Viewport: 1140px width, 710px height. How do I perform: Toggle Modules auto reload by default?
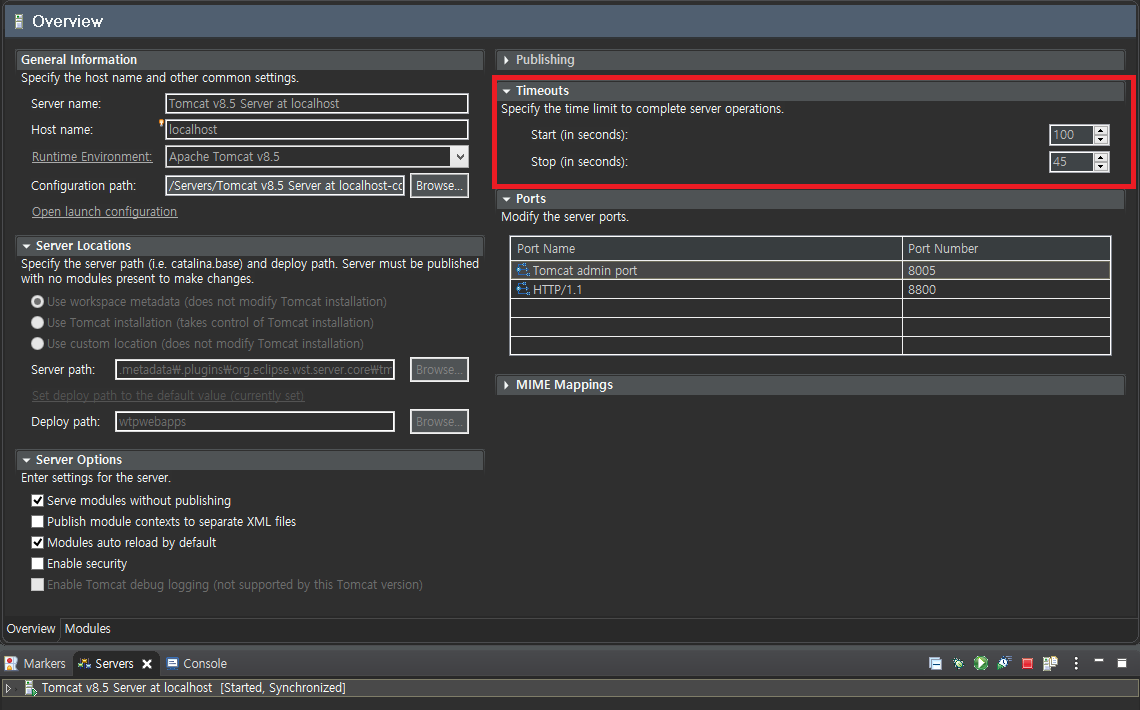(x=38, y=543)
